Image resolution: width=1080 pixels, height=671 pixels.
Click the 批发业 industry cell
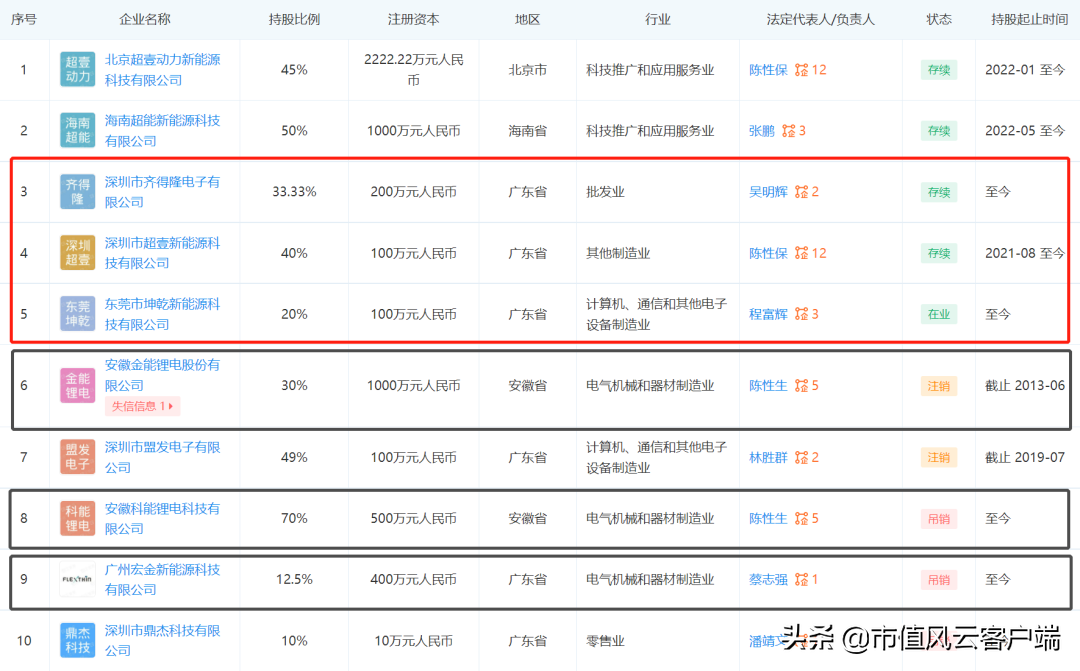coord(605,192)
